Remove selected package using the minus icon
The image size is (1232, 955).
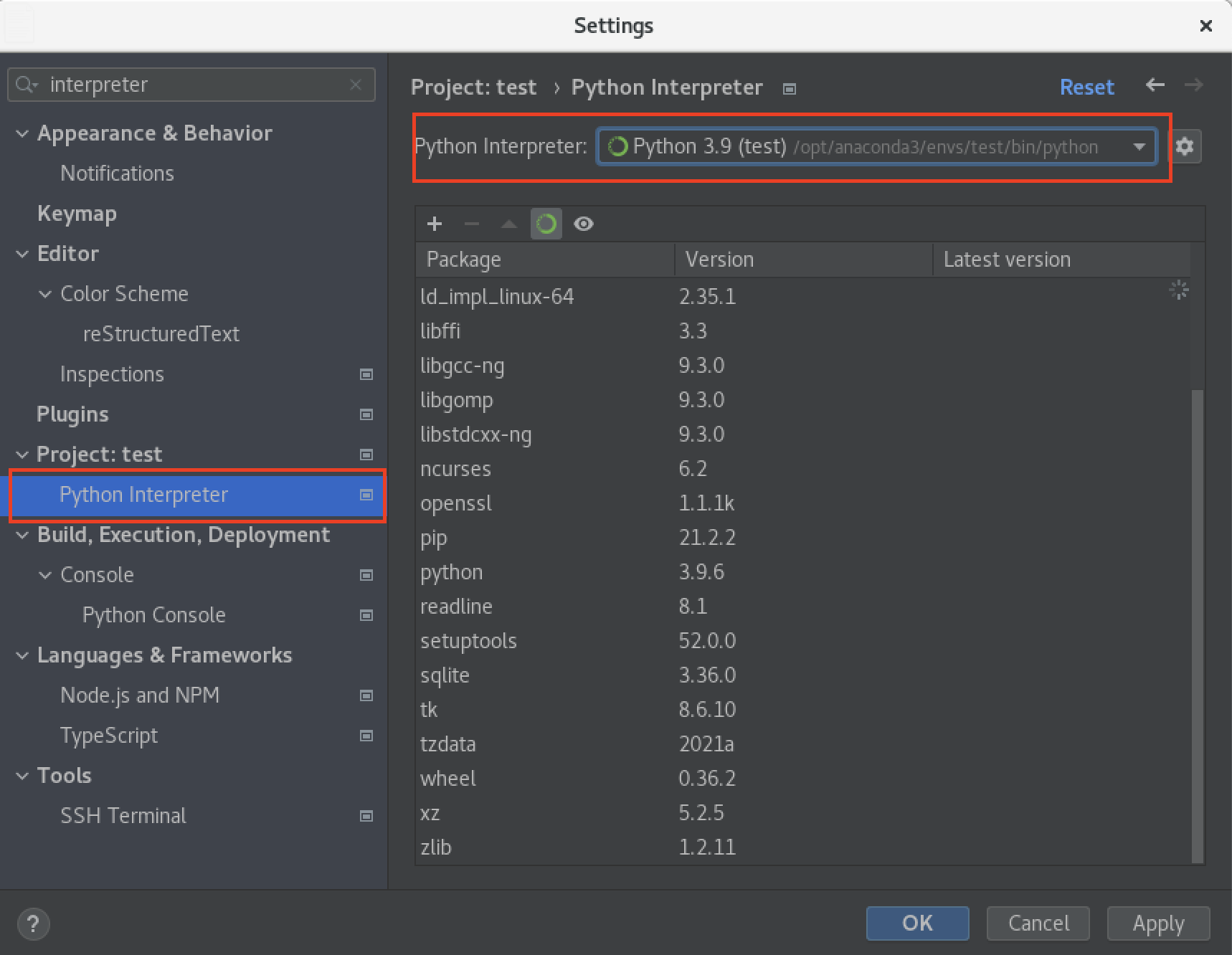coord(471,224)
